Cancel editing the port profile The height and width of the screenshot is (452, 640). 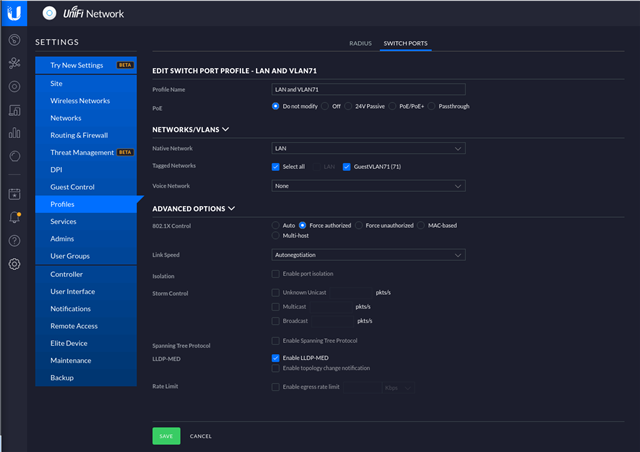(x=200, y=436)
